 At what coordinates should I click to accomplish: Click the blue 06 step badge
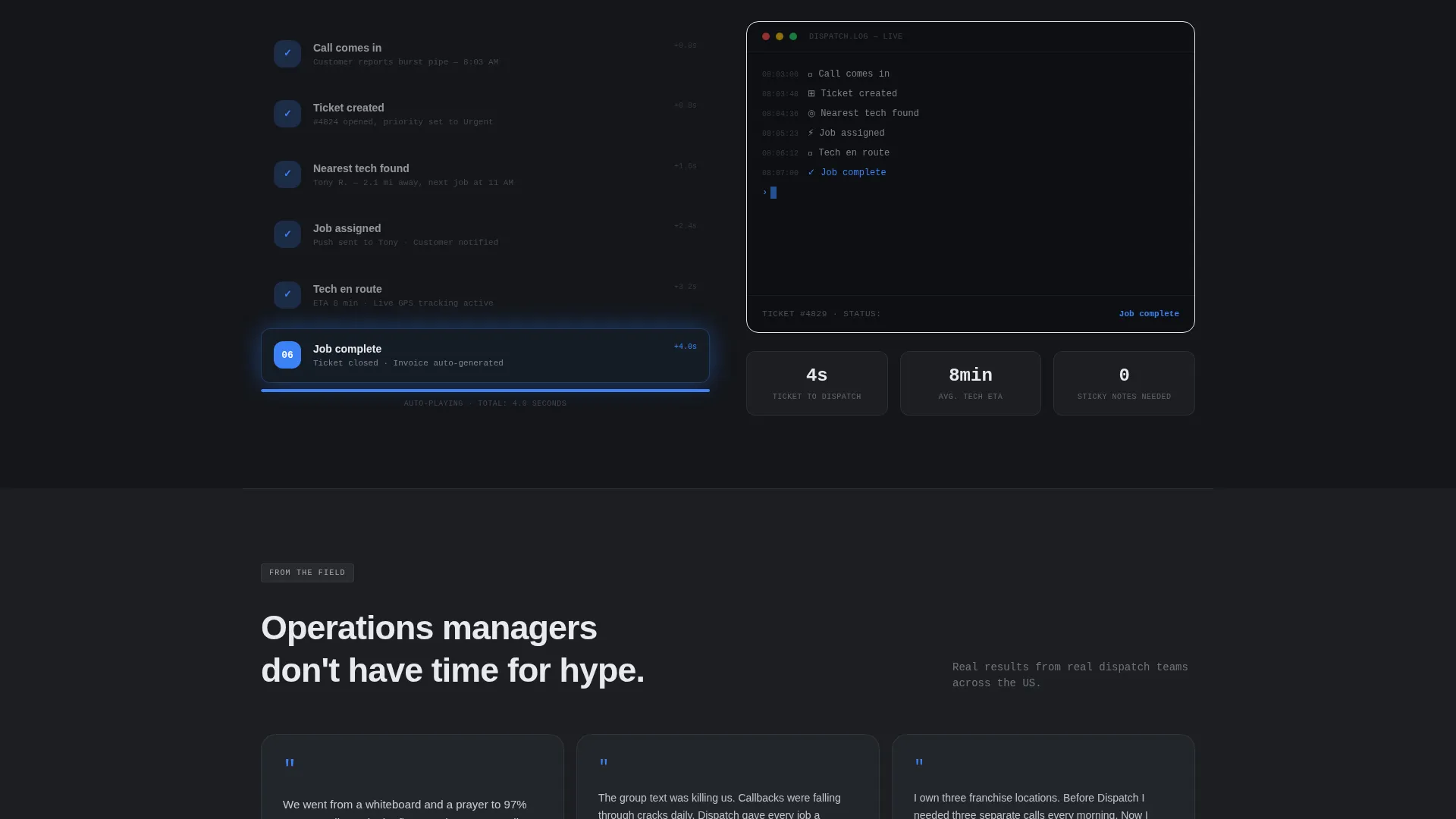click(287, 355)
